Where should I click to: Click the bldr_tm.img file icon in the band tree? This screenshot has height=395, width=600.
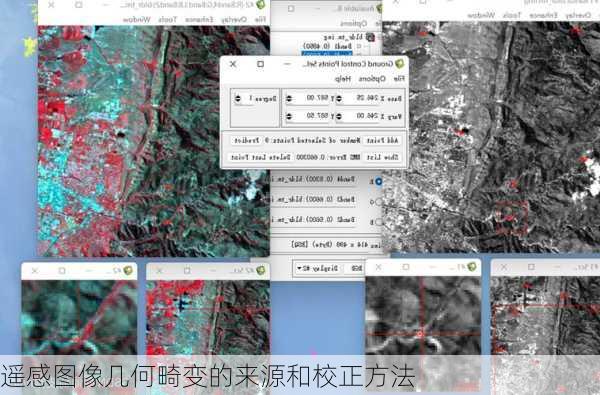(370, 37)
